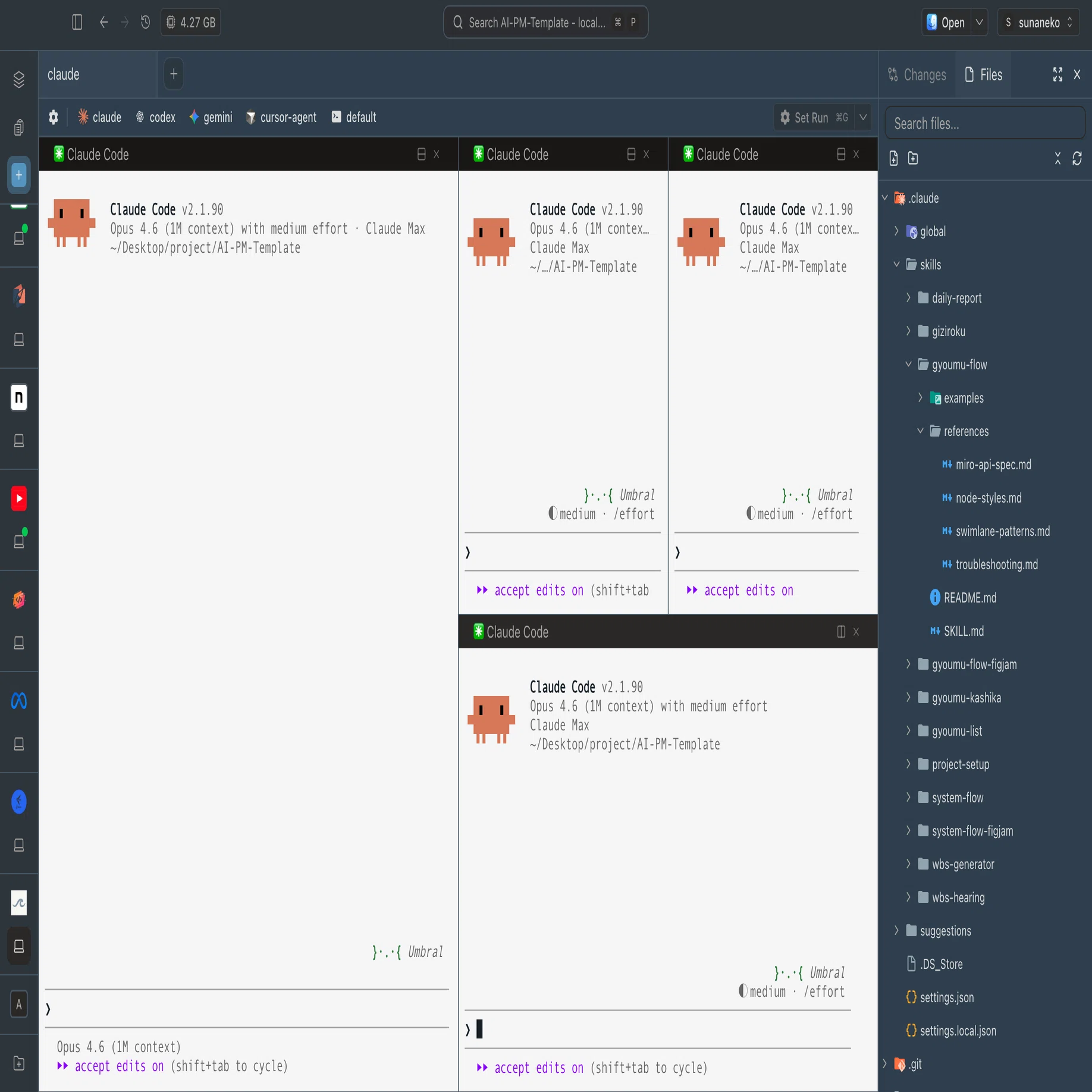Open the clipboard sidebar icon

pos(19,127)
